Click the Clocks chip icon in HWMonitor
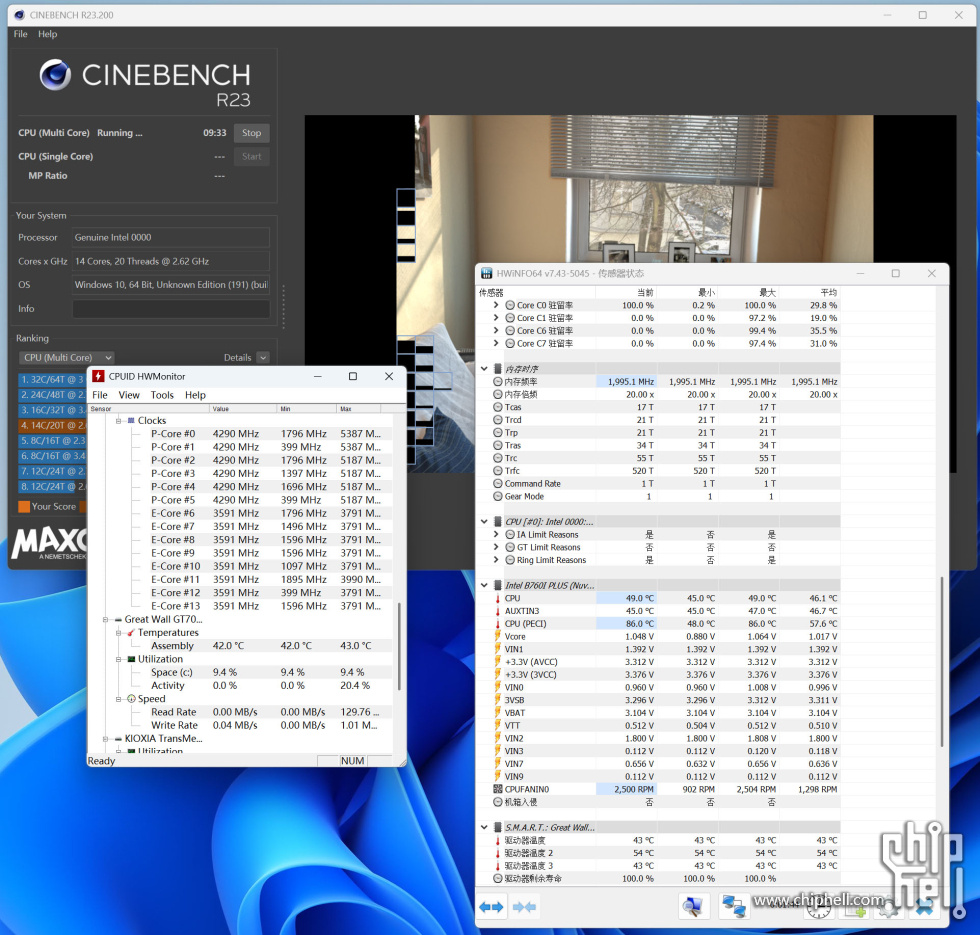 pyautogui.click(x=131, y=421)
